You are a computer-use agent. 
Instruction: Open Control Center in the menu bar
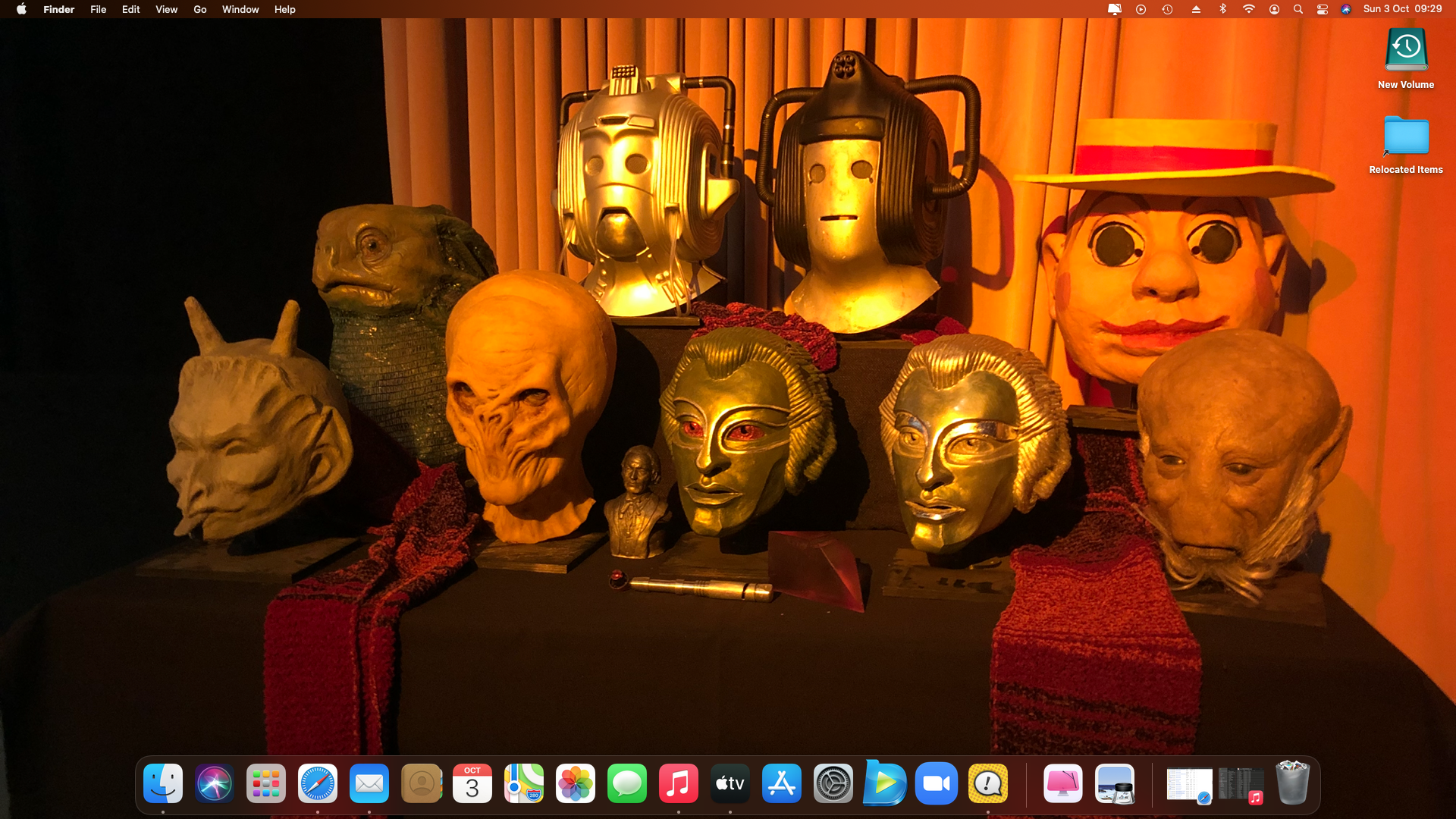(x=1323, y=9)
